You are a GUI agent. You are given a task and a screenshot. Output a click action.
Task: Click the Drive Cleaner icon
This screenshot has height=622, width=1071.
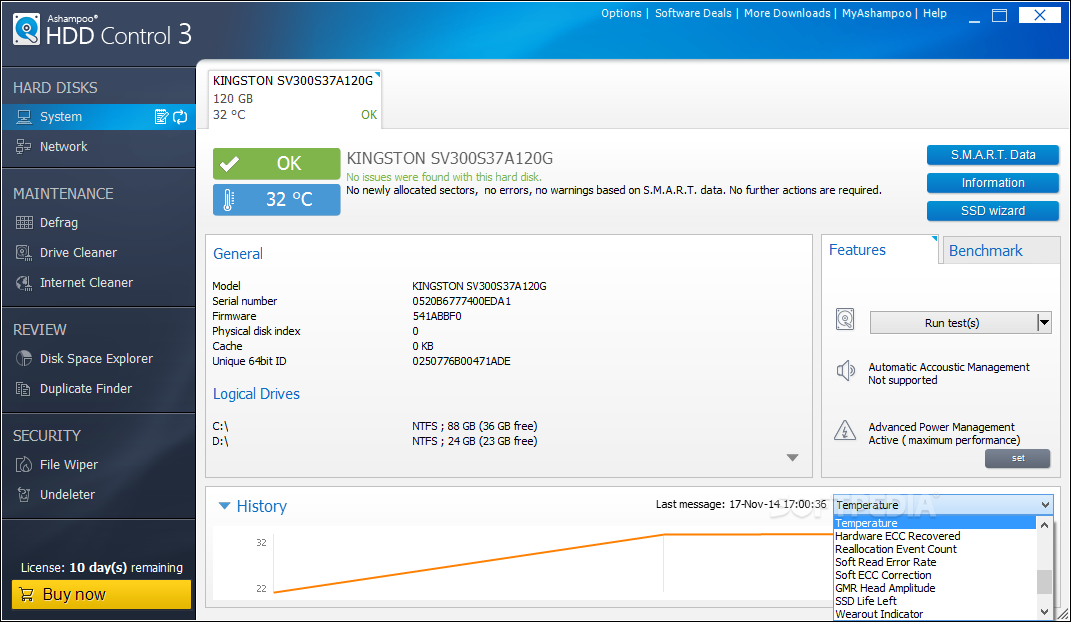tap(24, 253)
